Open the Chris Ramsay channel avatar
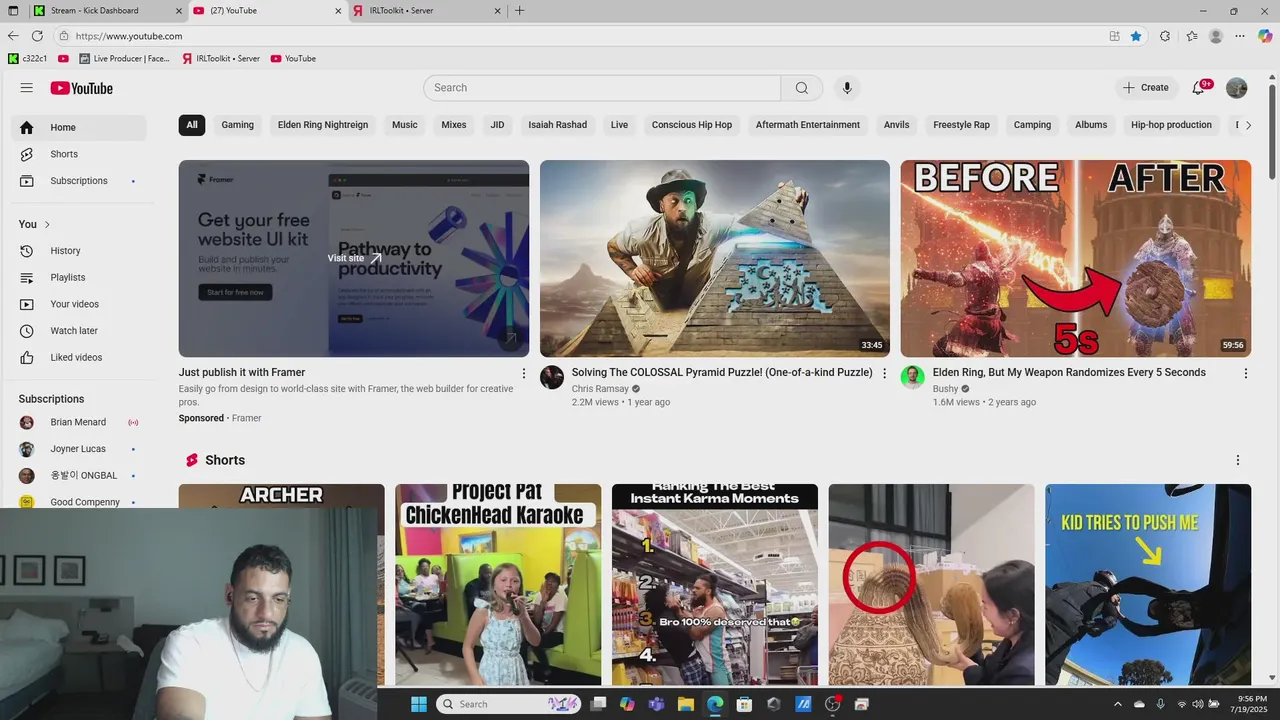1280x720 pixels. click(x=552, y=377)
